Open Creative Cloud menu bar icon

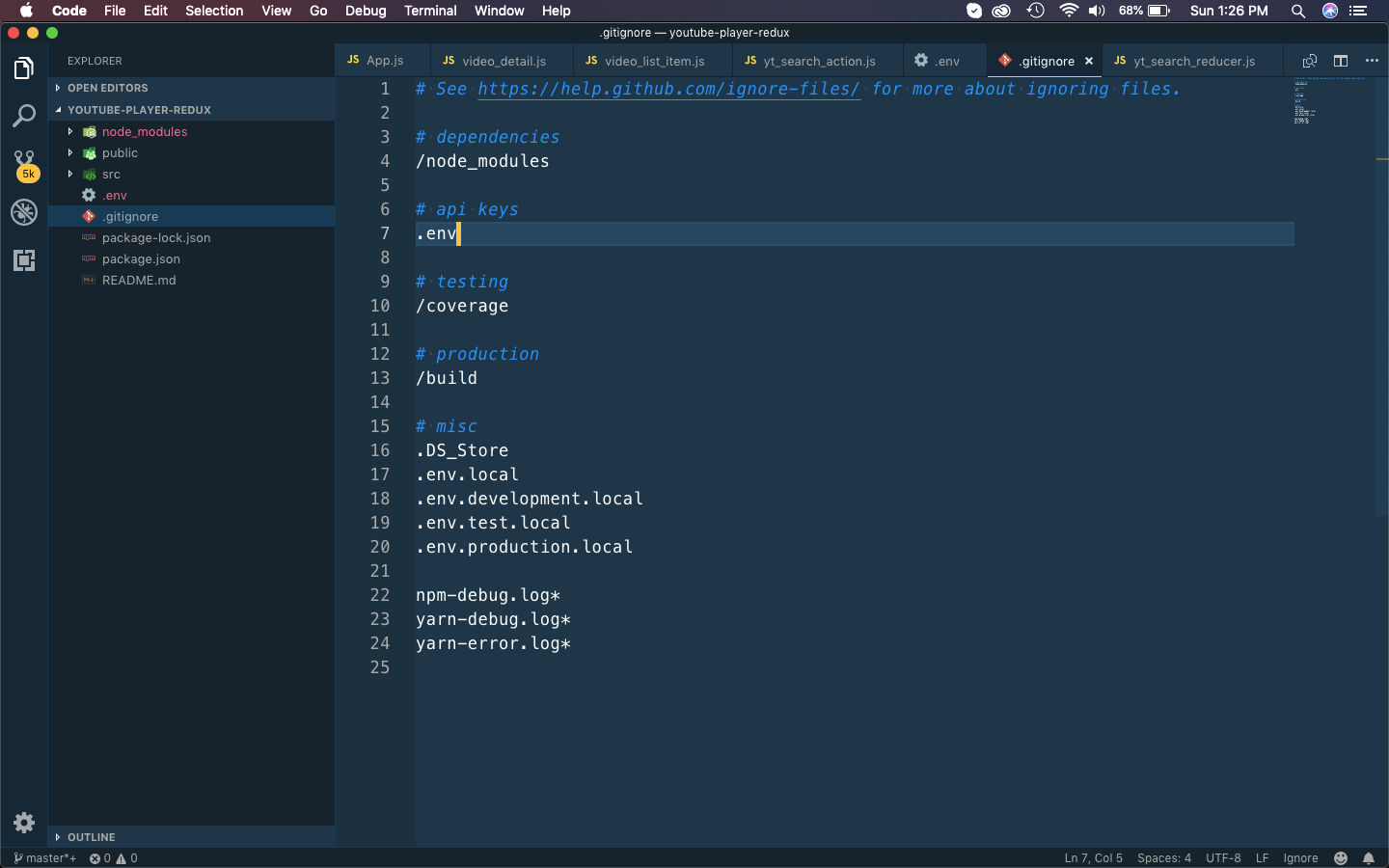[1001, 11]
